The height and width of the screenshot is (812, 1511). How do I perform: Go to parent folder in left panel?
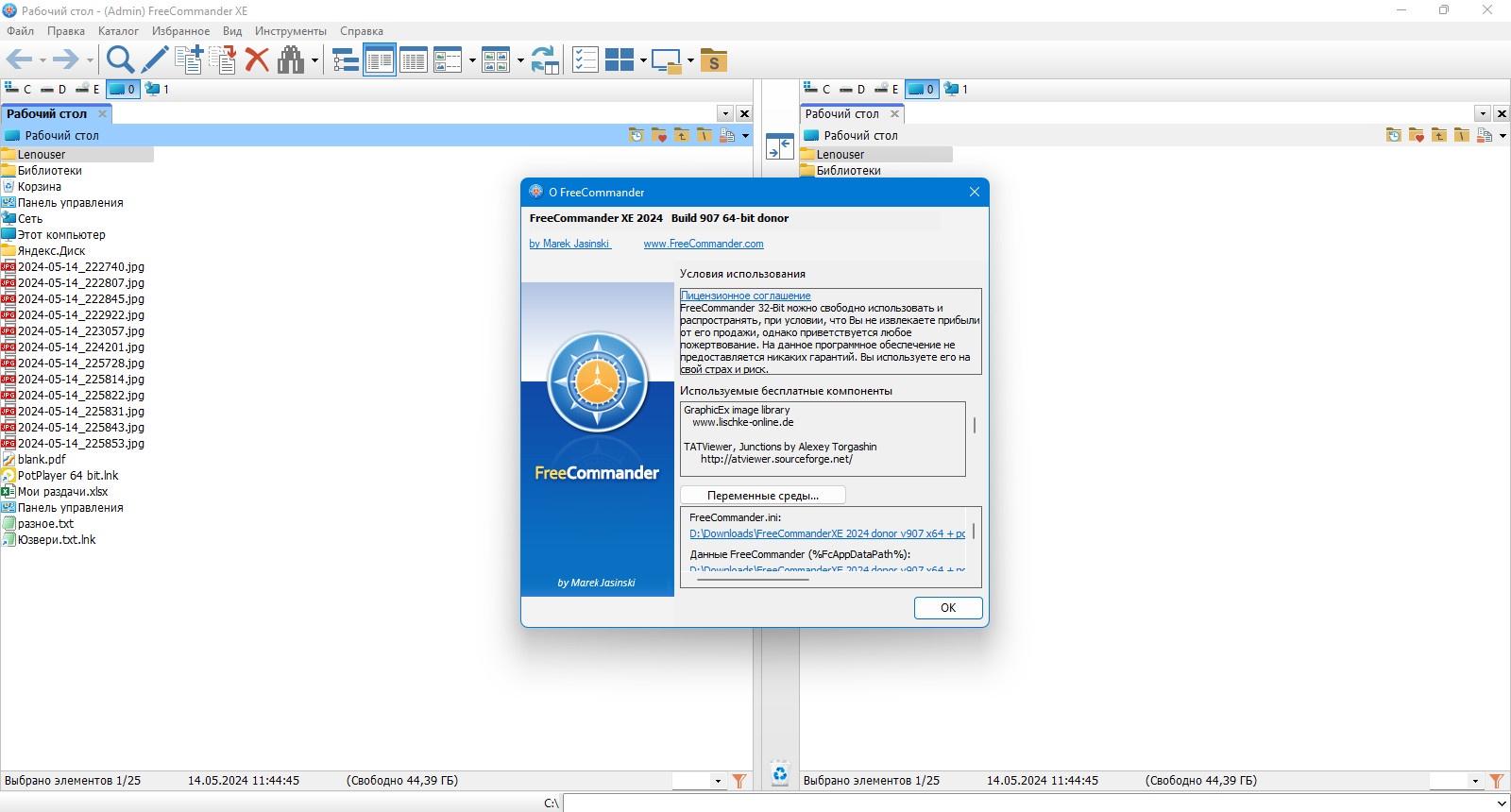click(x=681, y=135)
